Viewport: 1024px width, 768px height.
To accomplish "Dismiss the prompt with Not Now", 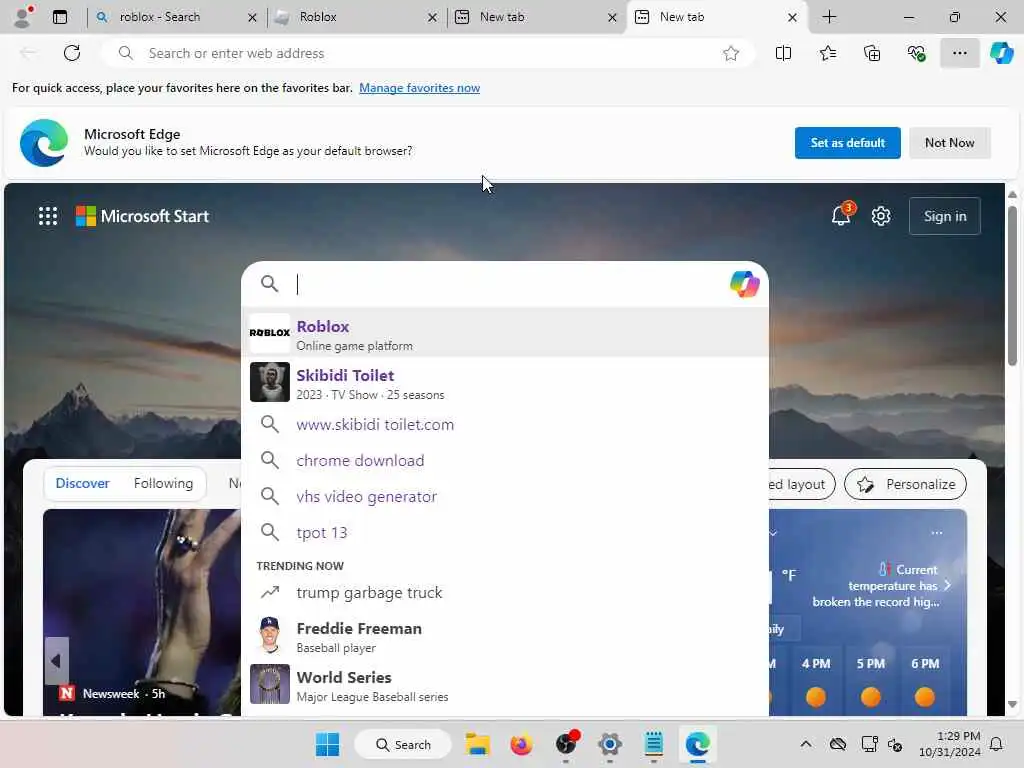I will tap(949, 142).
